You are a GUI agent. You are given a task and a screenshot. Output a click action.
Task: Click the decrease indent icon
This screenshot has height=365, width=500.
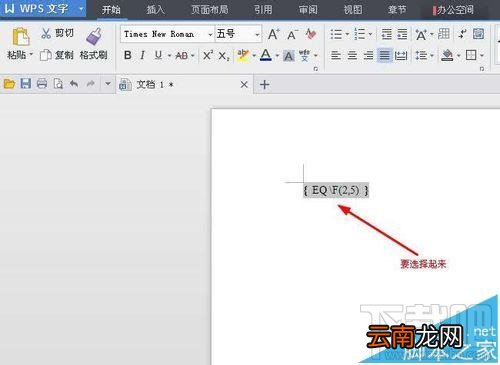pos(386,34)
